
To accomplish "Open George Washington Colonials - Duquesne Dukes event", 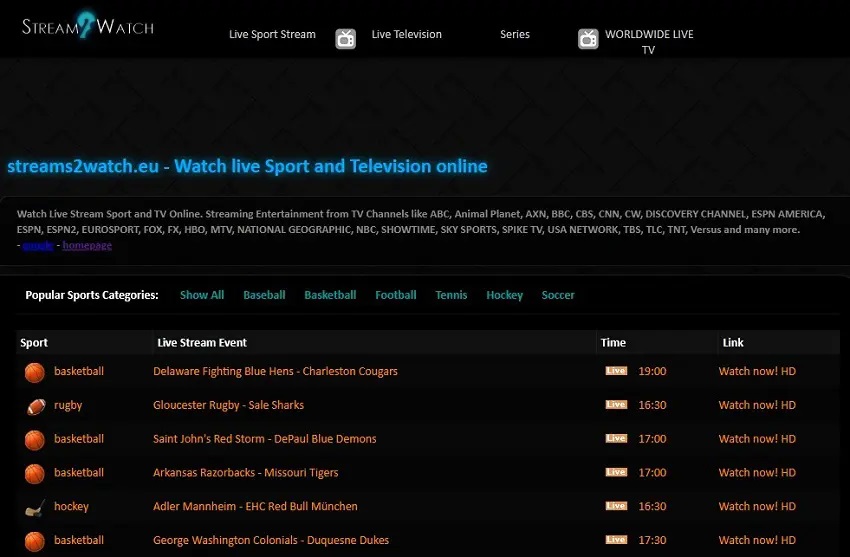I will pos(271,540).
